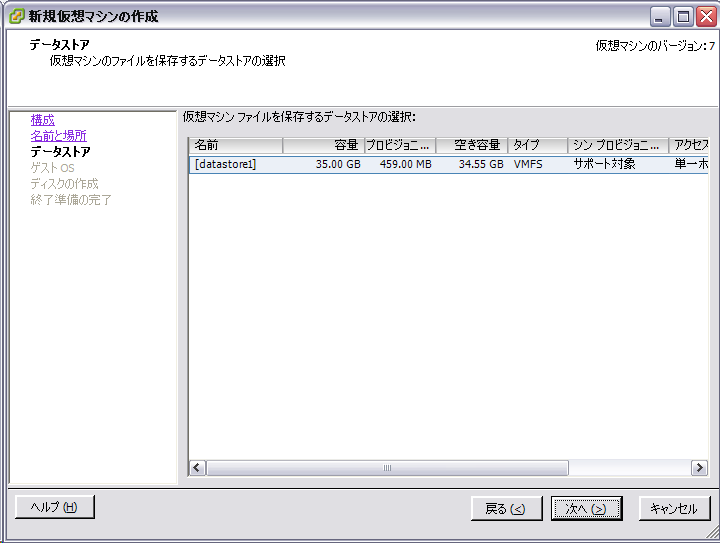Image resolution: width=720 pixels, height=543 pixels.
Task: Sort by 空き容量 column header
Action: point(472,145)
